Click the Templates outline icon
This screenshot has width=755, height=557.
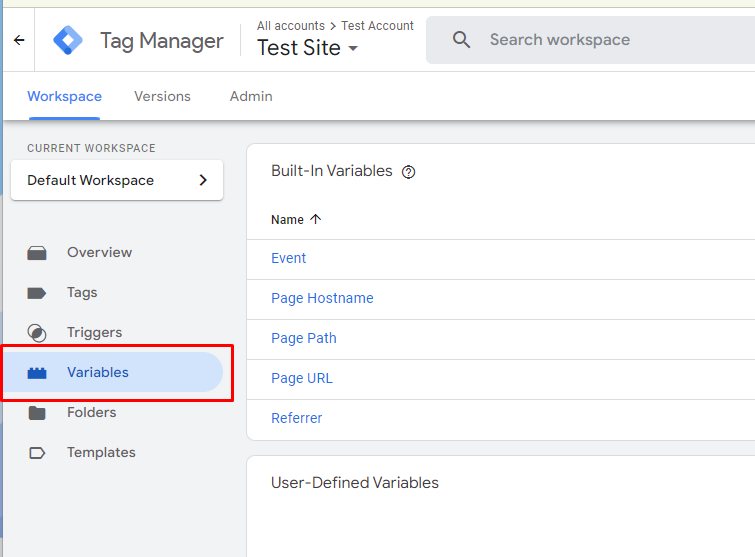point(37,453)
